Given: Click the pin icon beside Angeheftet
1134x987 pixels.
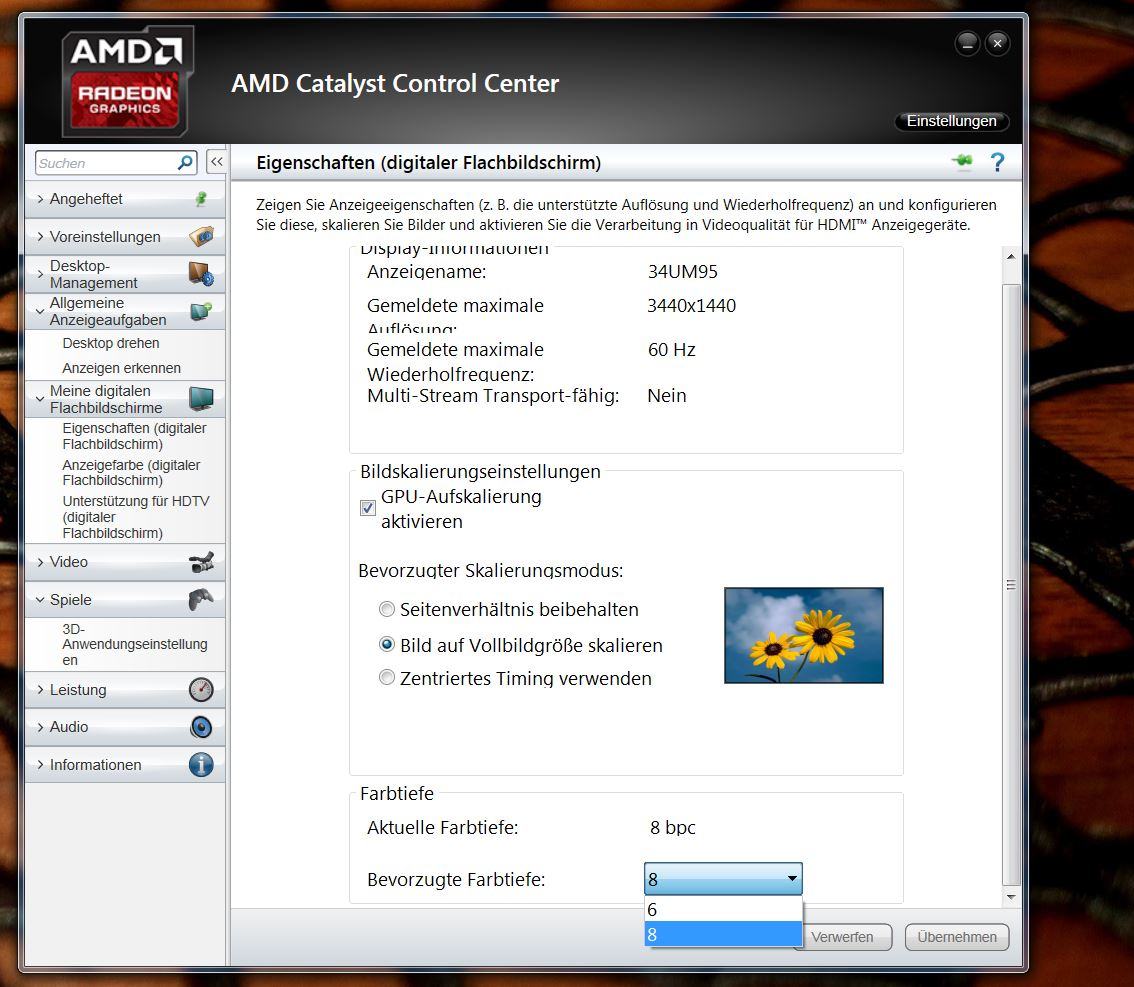Looking at the screenshot, I should [x=201, y=199].
